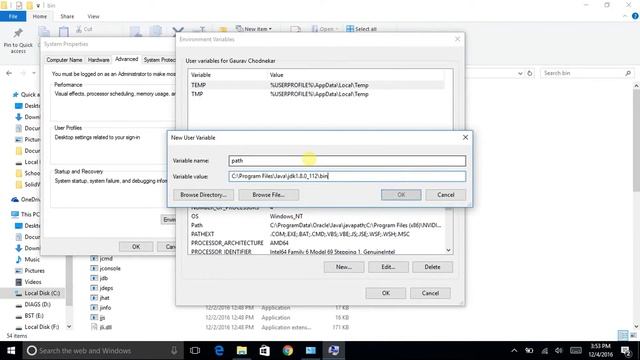Select Computer Name tab in System Properties
This screenshot has height=360, width=640.
coord(64,60)
